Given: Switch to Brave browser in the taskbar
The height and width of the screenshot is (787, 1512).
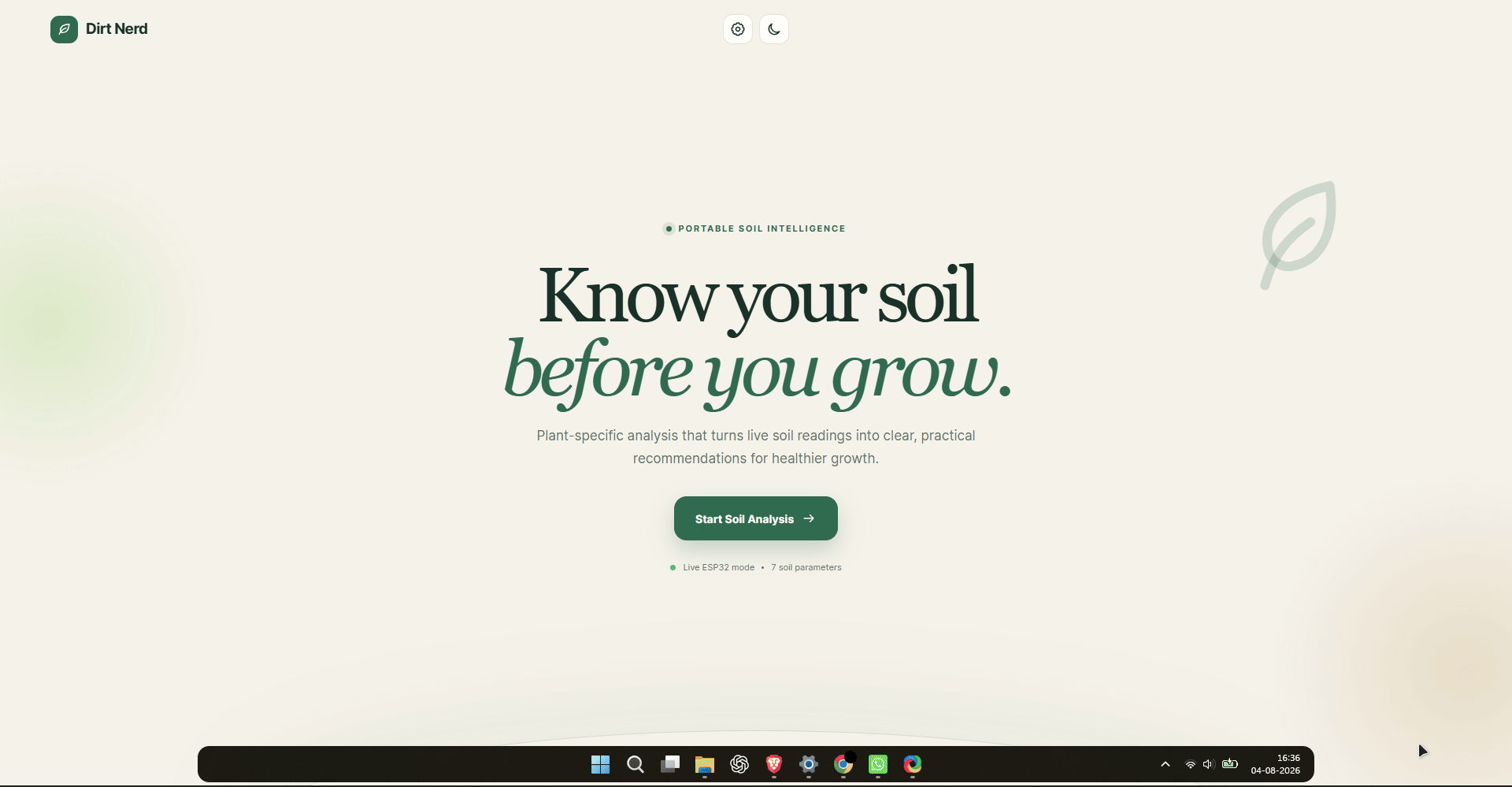Looking at the screenshot, I should pos(774,764).
